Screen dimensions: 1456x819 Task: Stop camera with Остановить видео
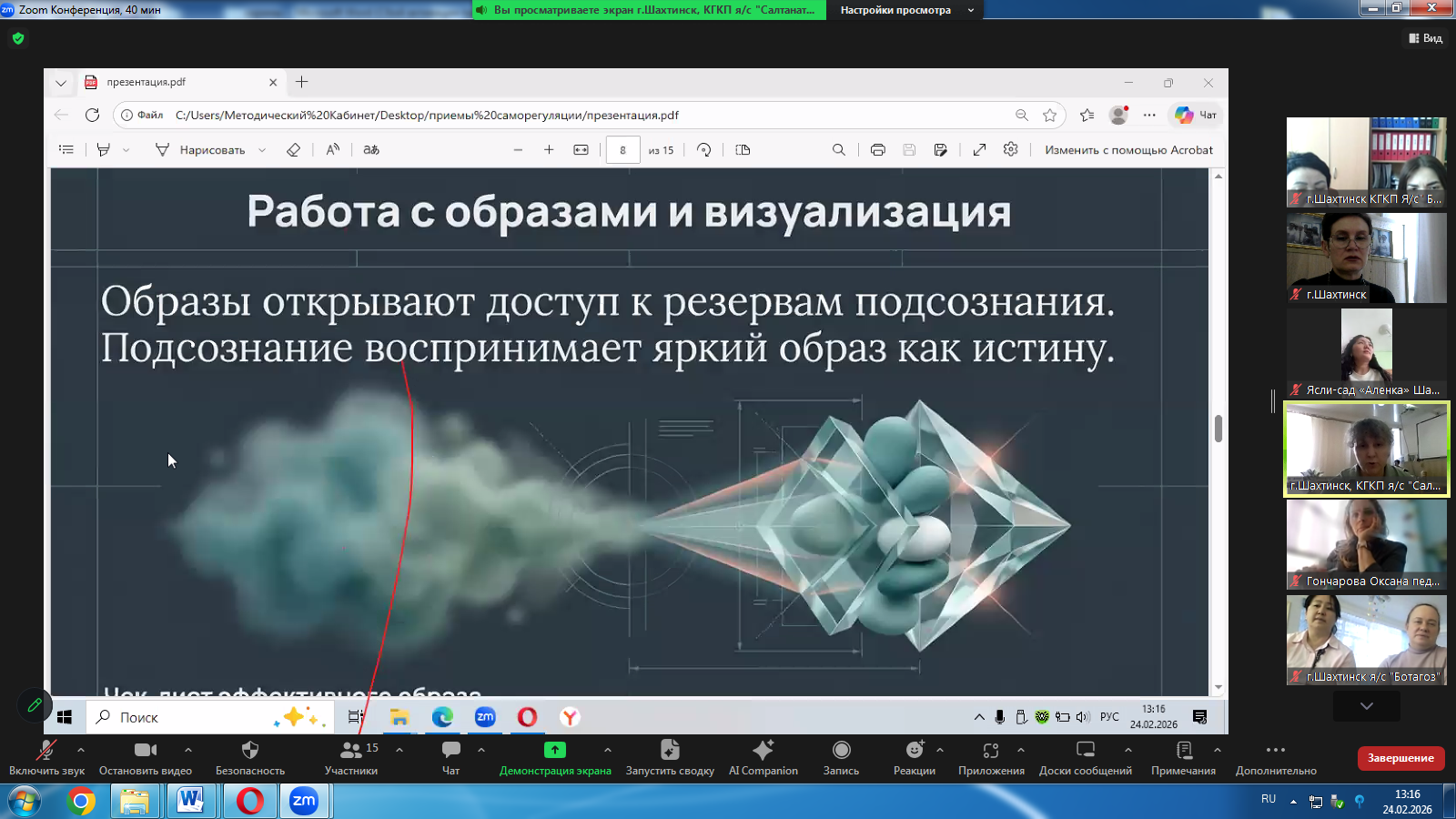click(x=145, y=751)
